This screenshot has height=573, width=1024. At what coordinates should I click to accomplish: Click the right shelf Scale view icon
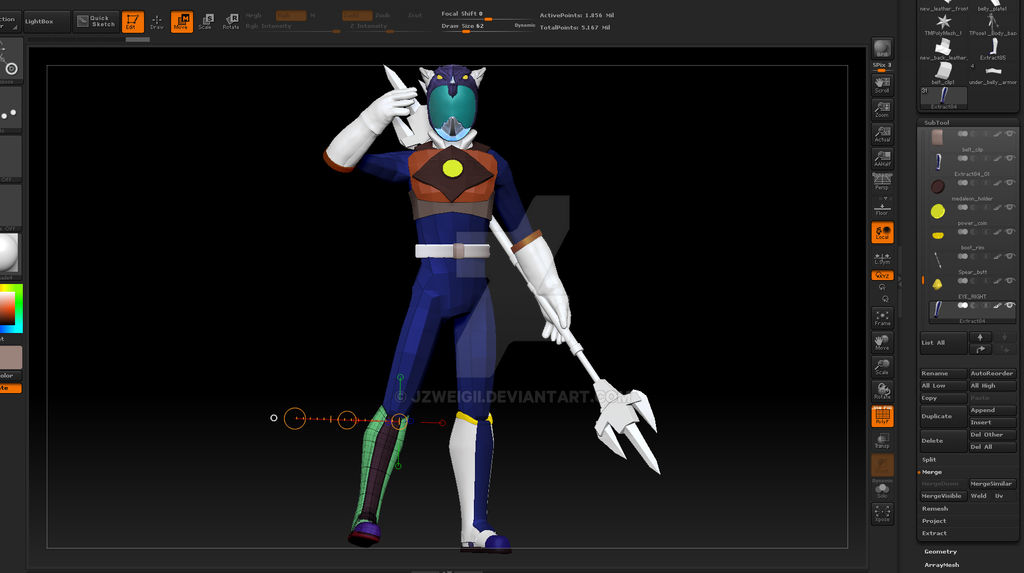882,367
